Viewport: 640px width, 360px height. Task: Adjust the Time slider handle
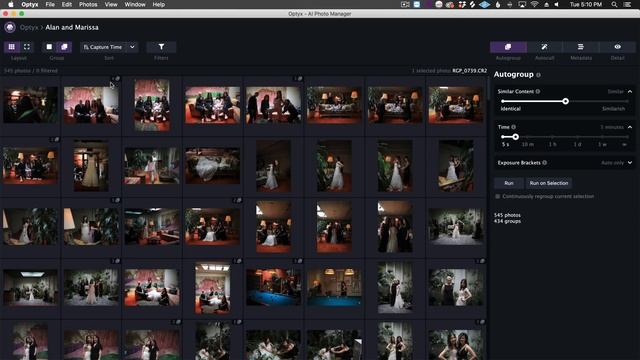tap(516, 137)
